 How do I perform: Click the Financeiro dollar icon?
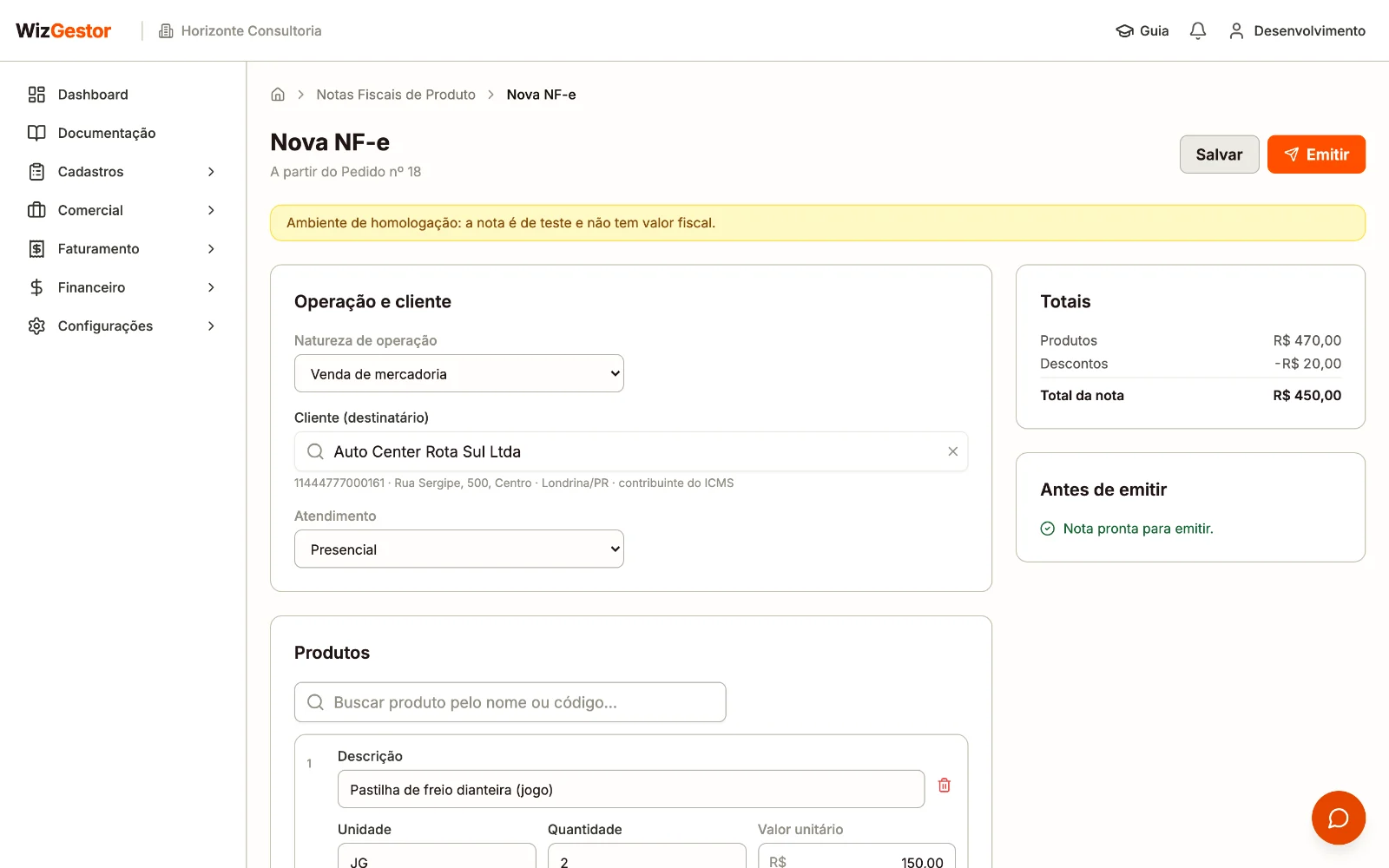point(36,287)
